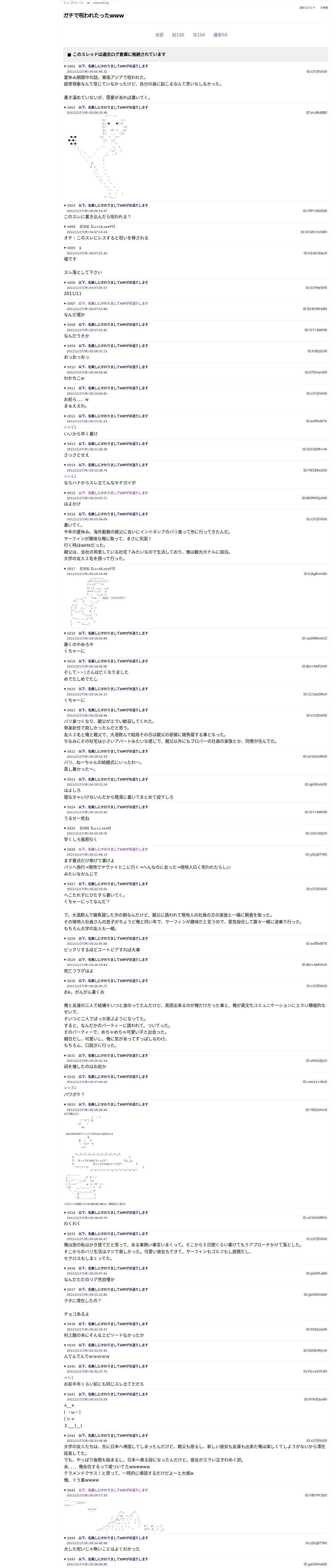Open the トップページ breadcrumb link
Screen dimensions: 336x1568
[73, 3]
